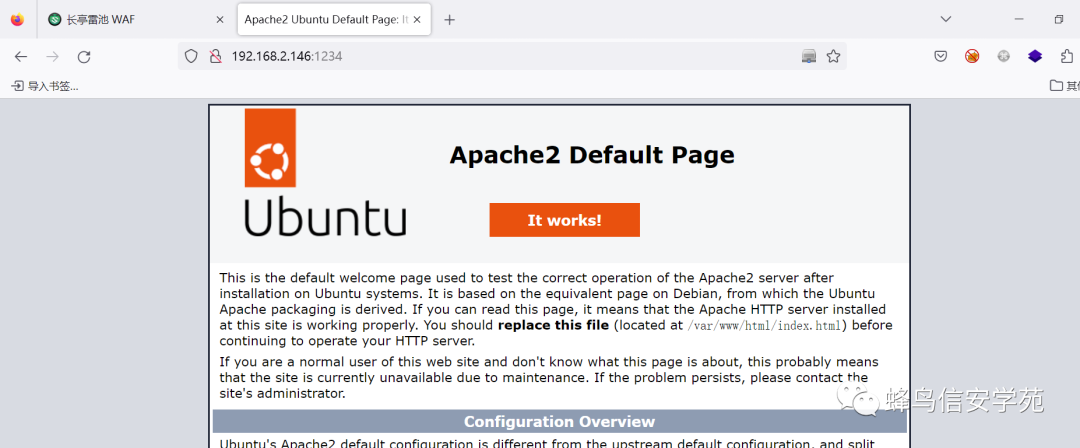Click the Apache2 Default Page heading
Screen dimensions: 1080x448
point(592,154)
